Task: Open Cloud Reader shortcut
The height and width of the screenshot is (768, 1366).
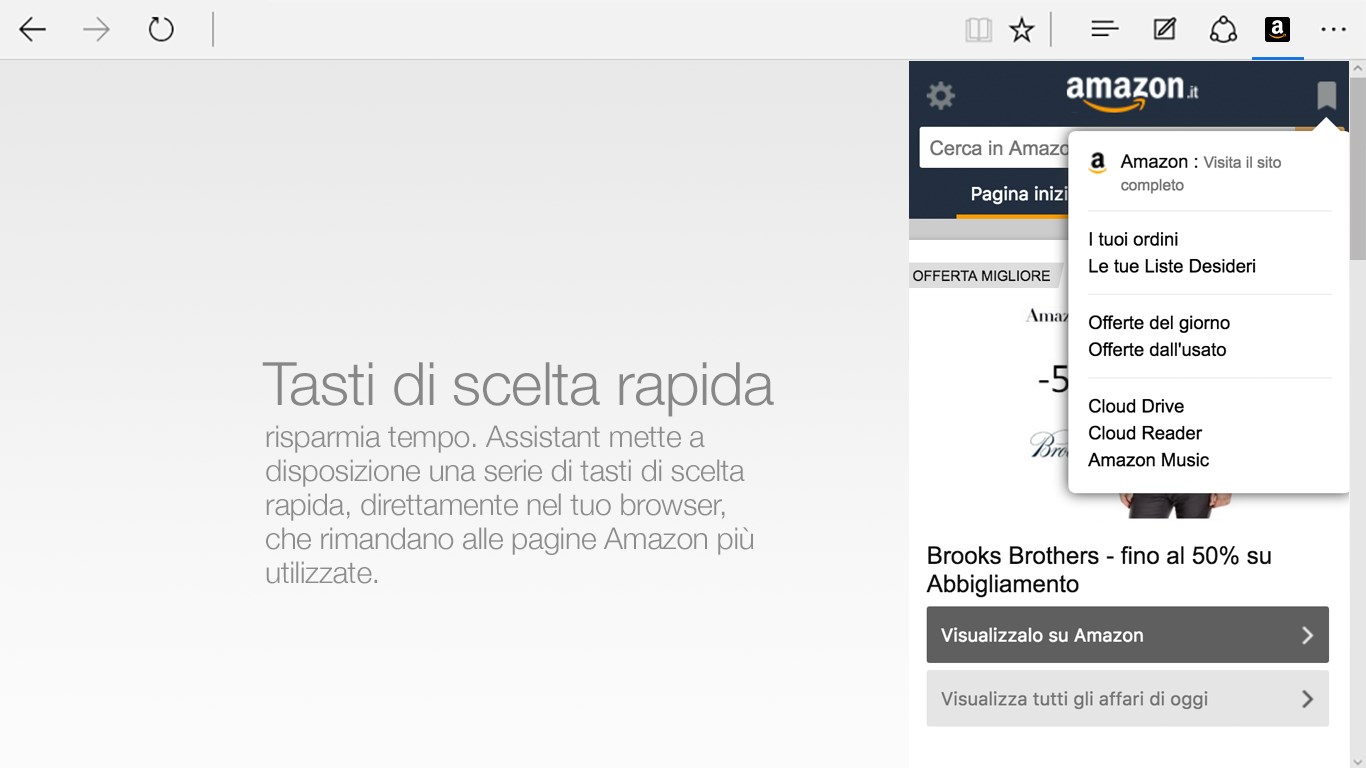Action: [x=1145, y=433]
